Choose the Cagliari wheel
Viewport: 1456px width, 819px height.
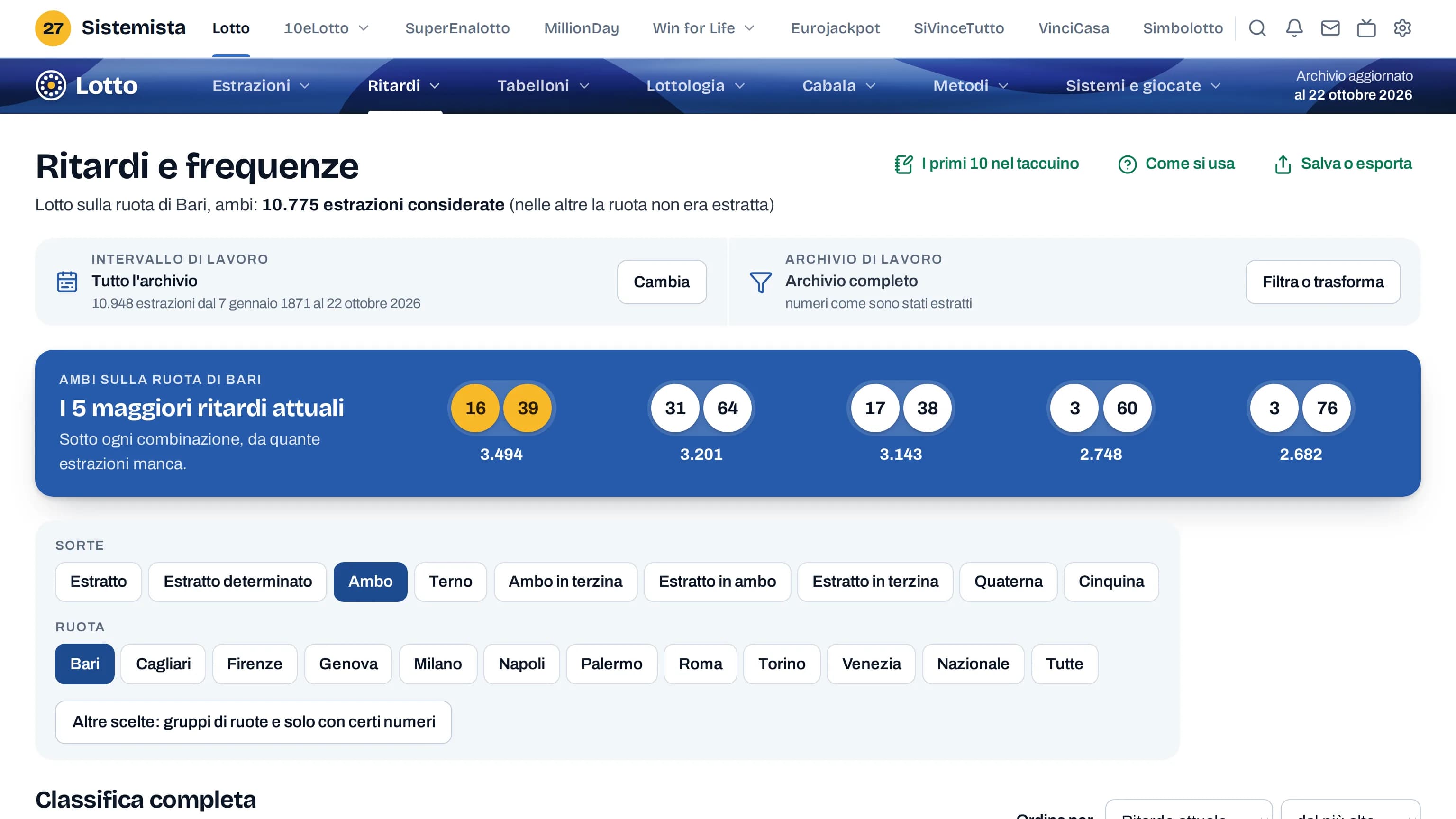tap(163, 664)
